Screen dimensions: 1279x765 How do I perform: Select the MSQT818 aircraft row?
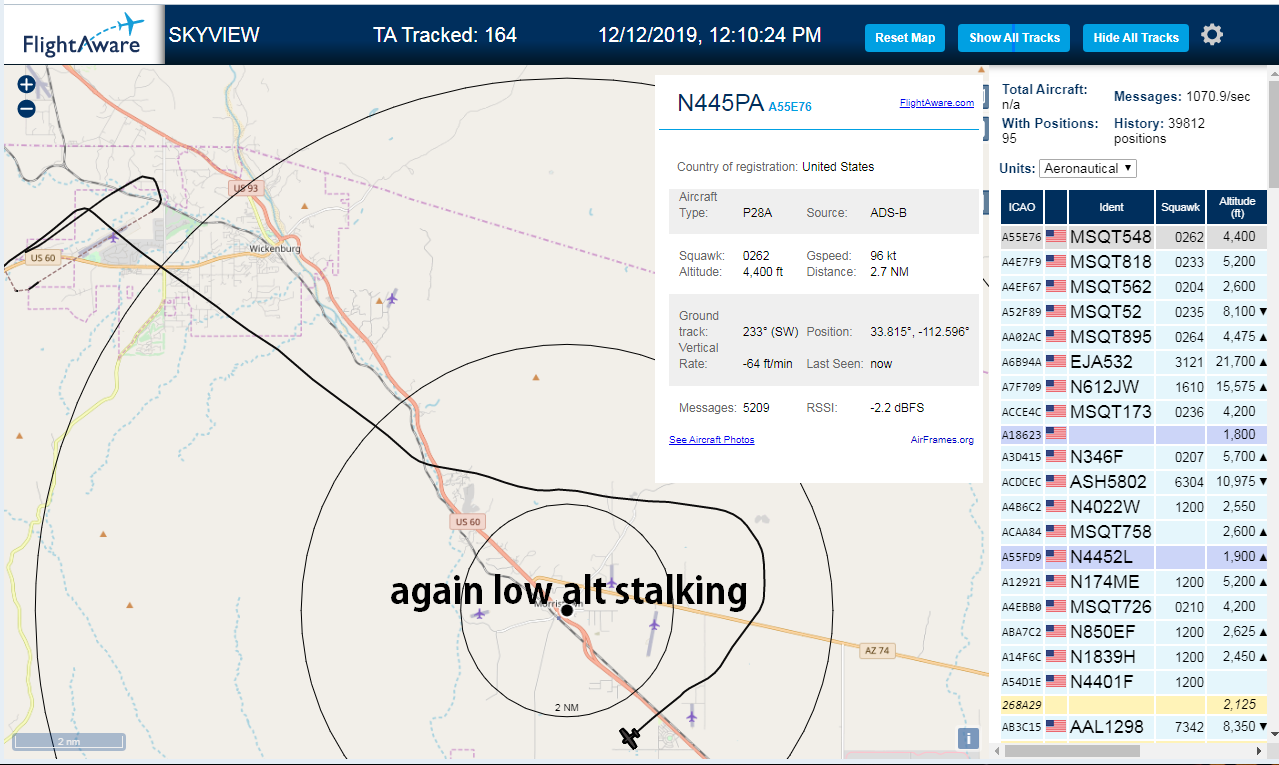(1134, 262)
